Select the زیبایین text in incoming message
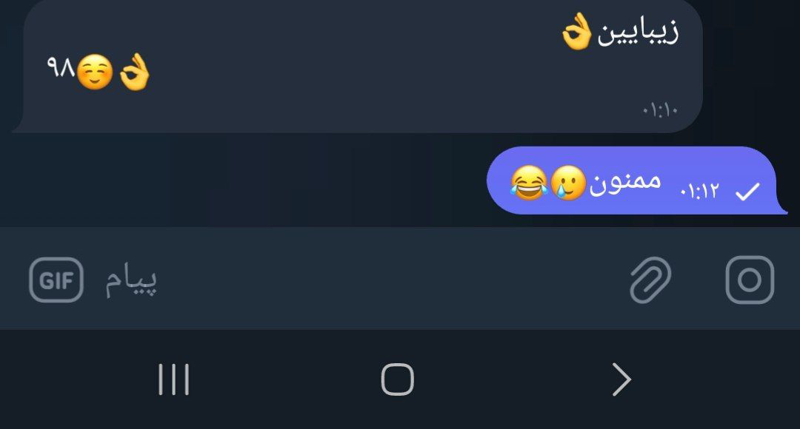The image size is (800, 429). [638, 33]
